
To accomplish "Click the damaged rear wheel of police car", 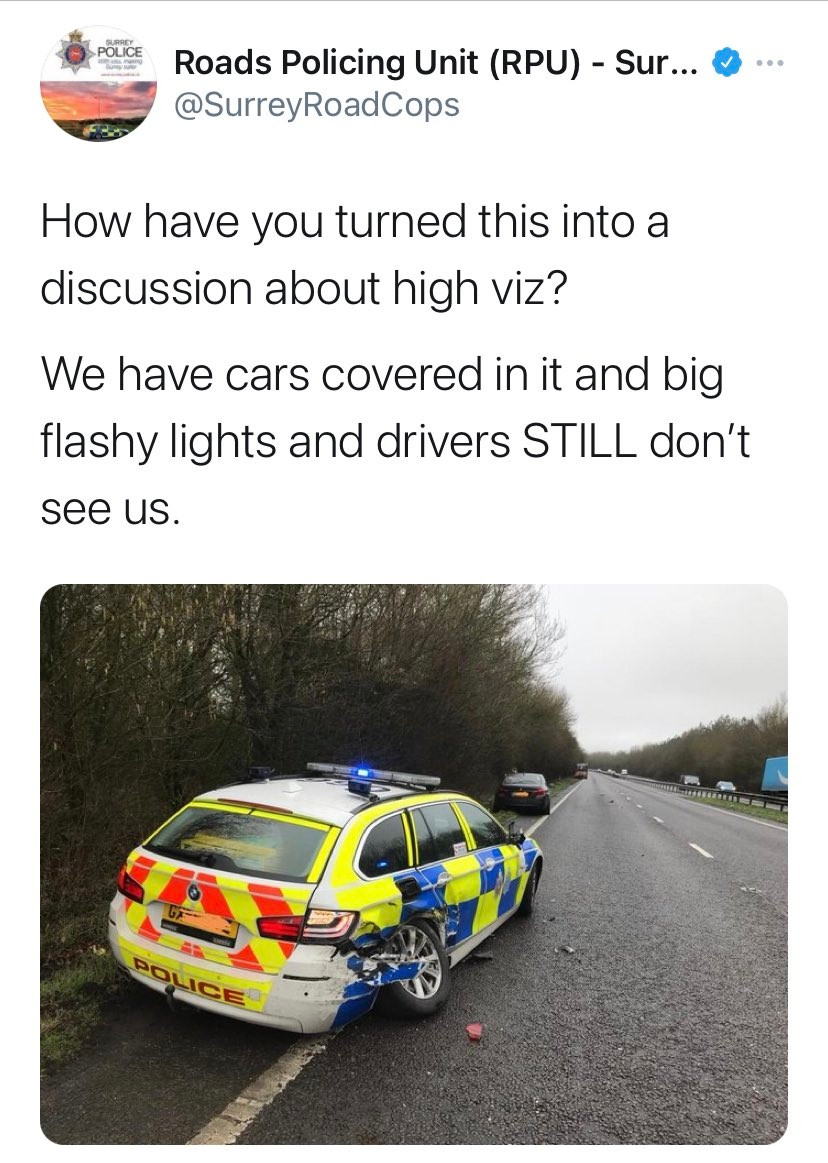I will point(415,966).
